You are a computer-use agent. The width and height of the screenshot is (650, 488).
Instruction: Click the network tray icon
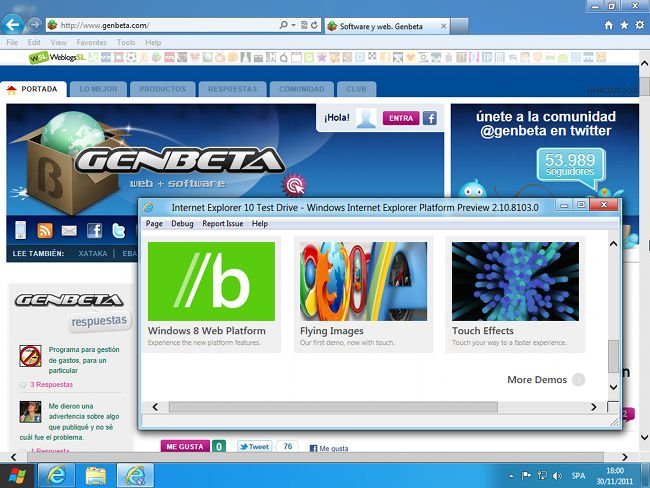(x=542, y=476)
